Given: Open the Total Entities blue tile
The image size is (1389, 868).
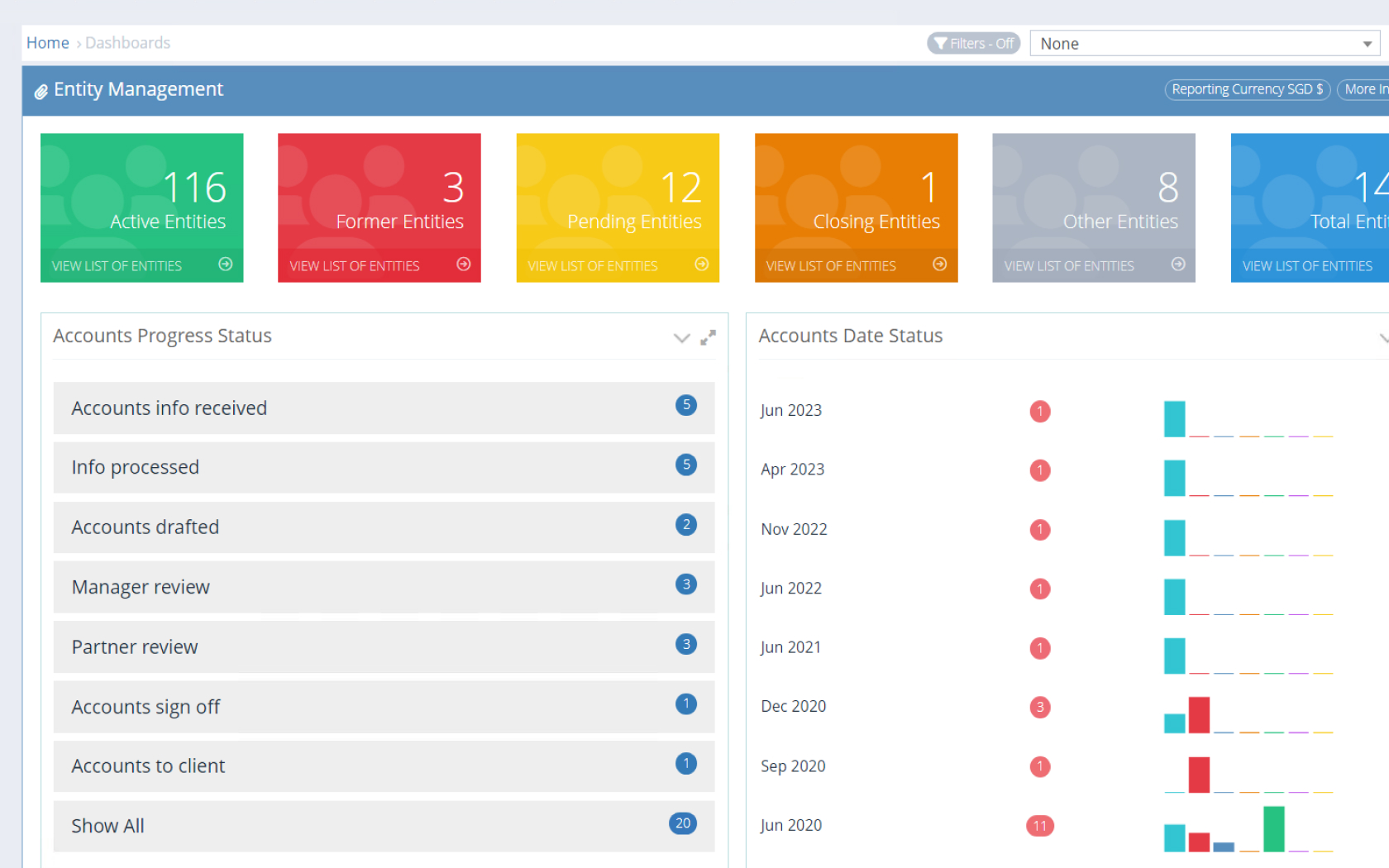Looking at the screenshot, I should (x=1310, y=207).
